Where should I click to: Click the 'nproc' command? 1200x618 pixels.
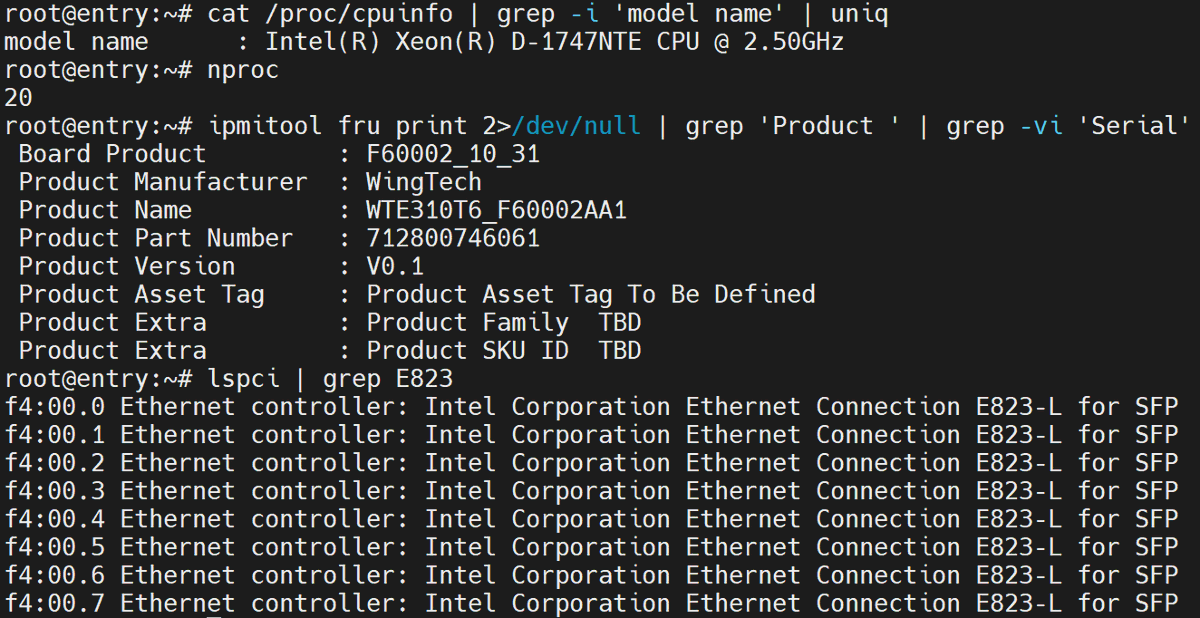tap(243, 71)
